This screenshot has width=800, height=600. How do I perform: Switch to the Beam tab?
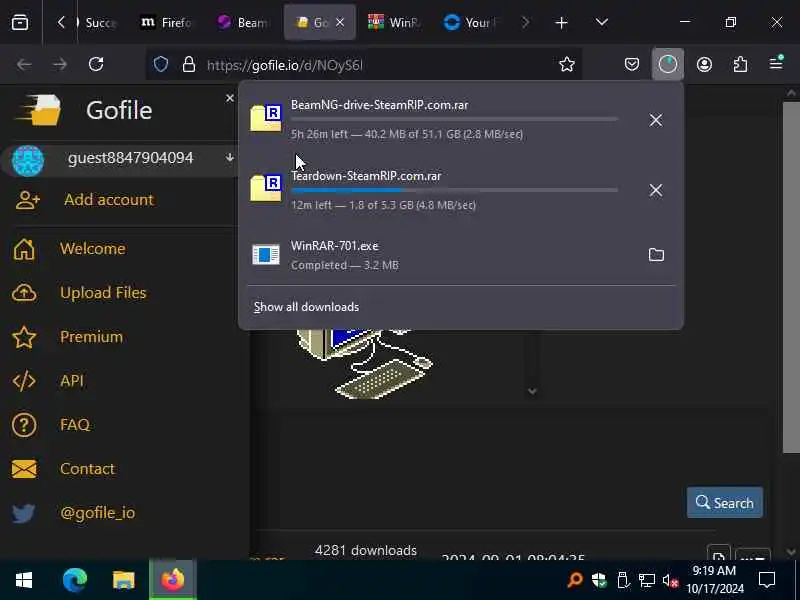tap(243, 22)
